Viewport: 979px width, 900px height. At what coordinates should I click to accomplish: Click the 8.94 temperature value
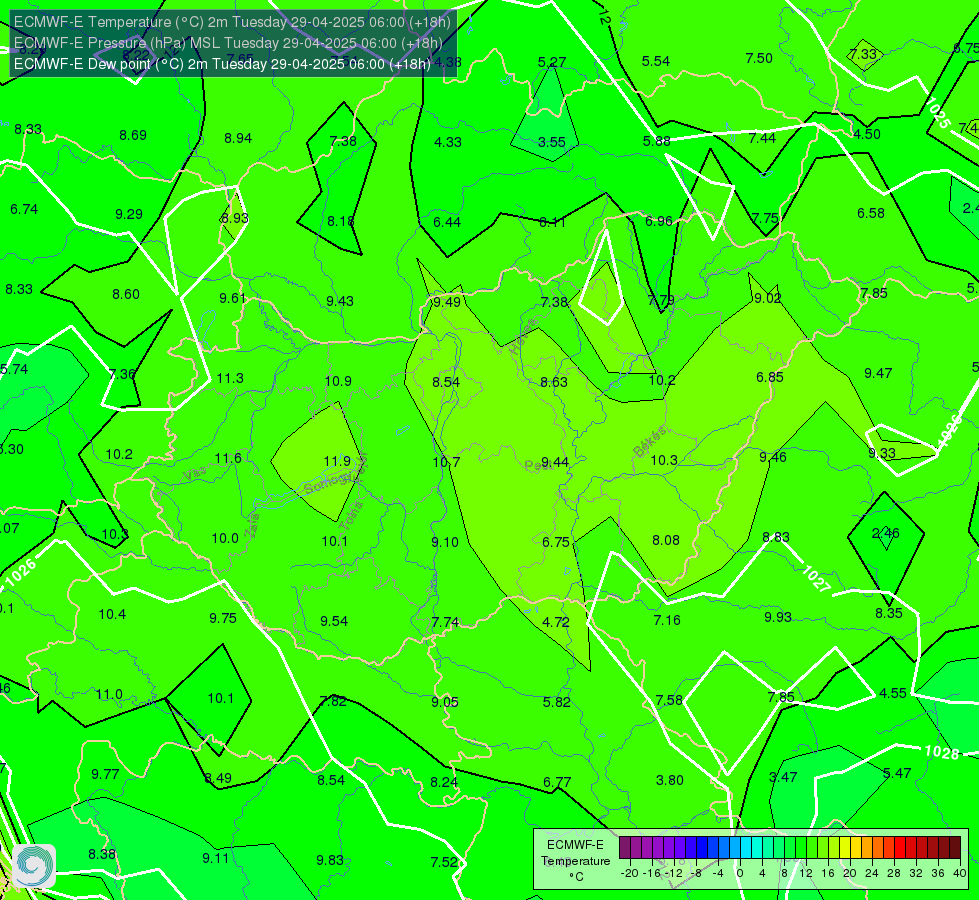pyautogui.click(x=238, y=138)
